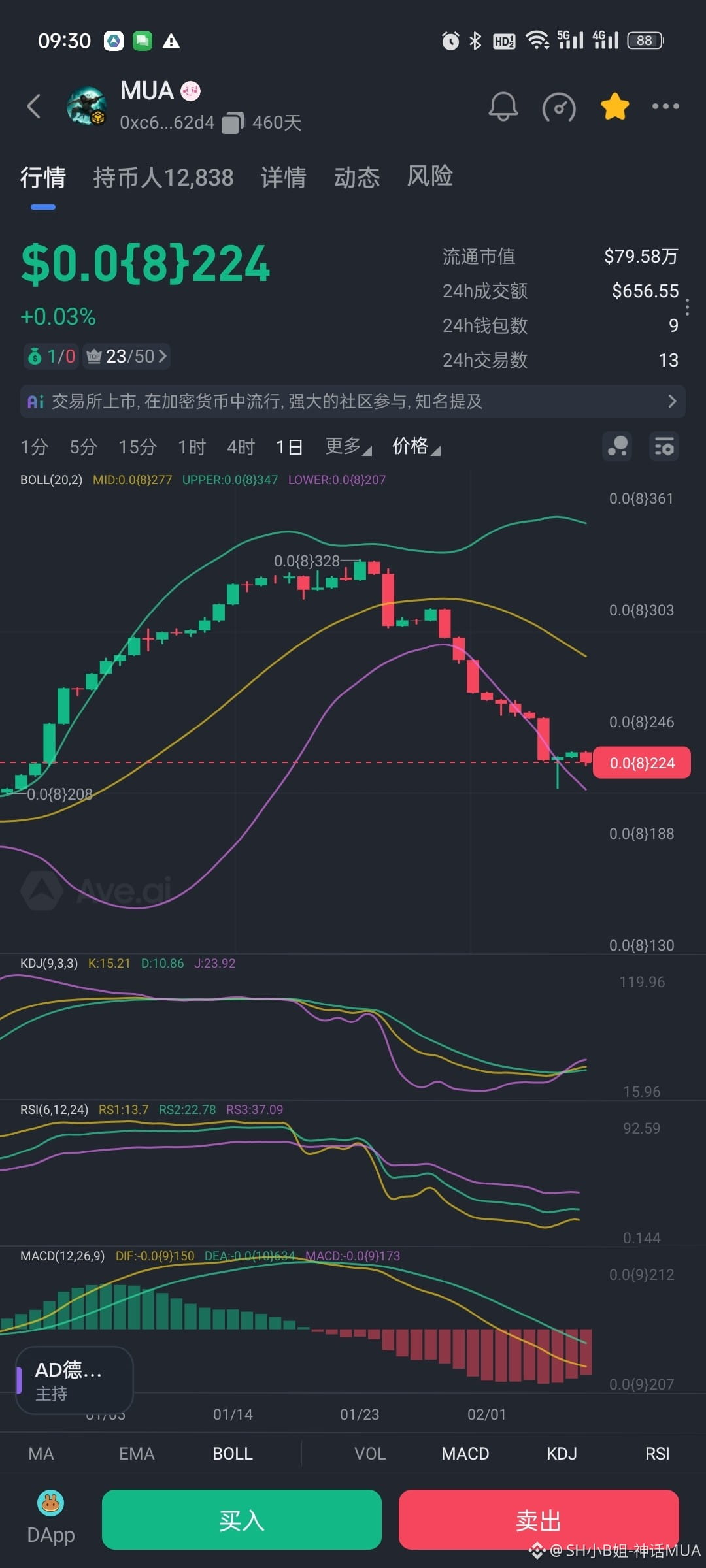Open the three-dot more menu
Image resolution: width=706 pixels, height=1568 pixels.
[x=665, y=106]
